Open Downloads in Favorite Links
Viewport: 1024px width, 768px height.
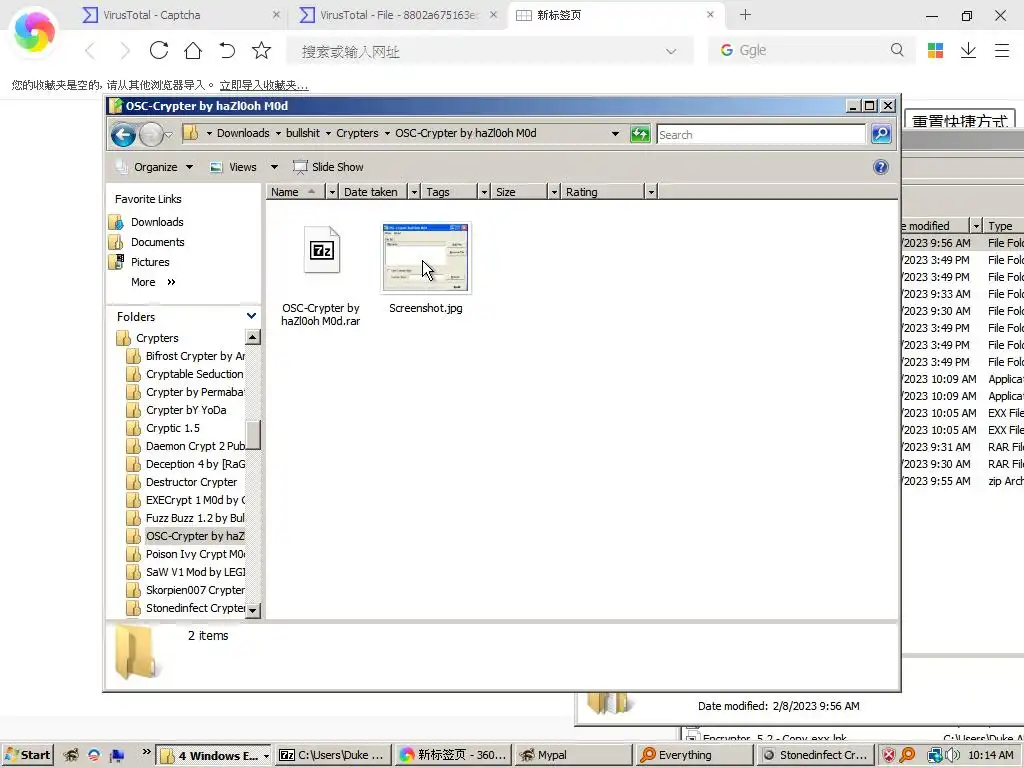[x=157, y=222]
